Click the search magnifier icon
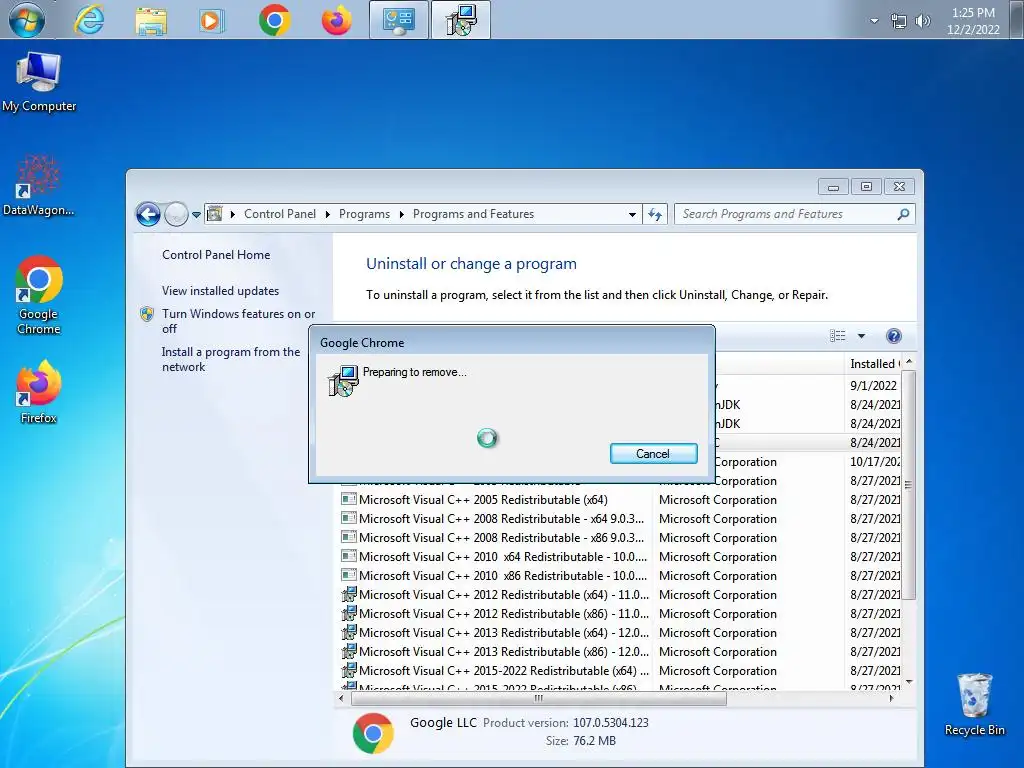1024x768 pixels. (904, 214)
